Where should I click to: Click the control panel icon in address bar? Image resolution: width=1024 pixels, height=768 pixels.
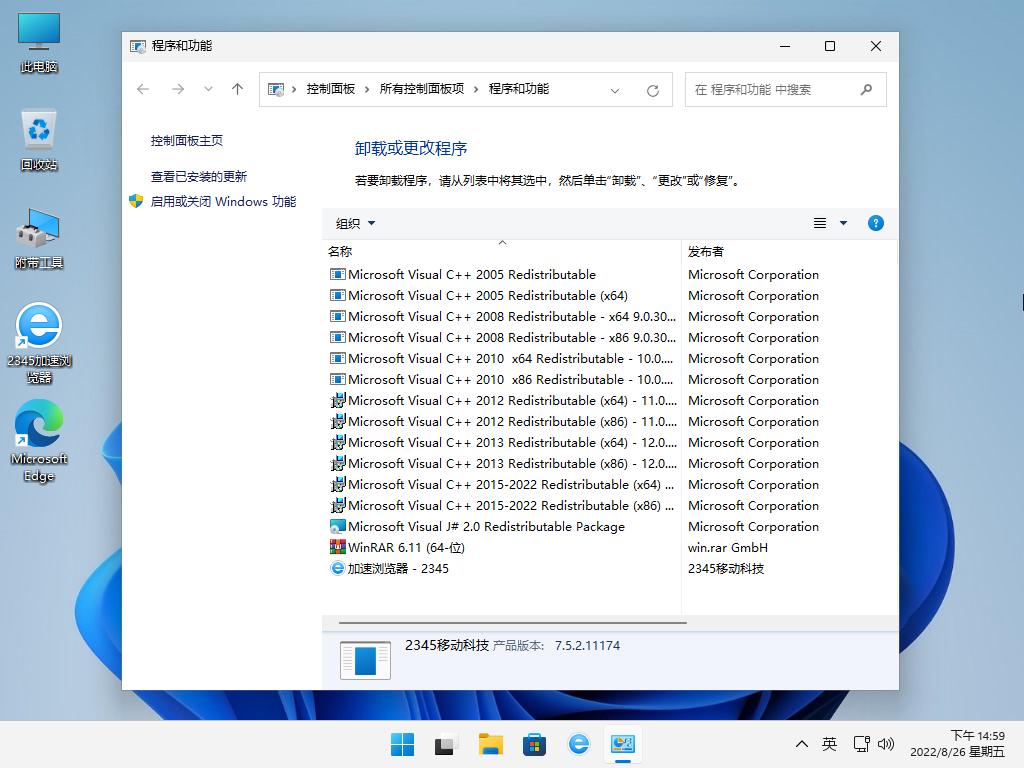click(x=276, y=89)
